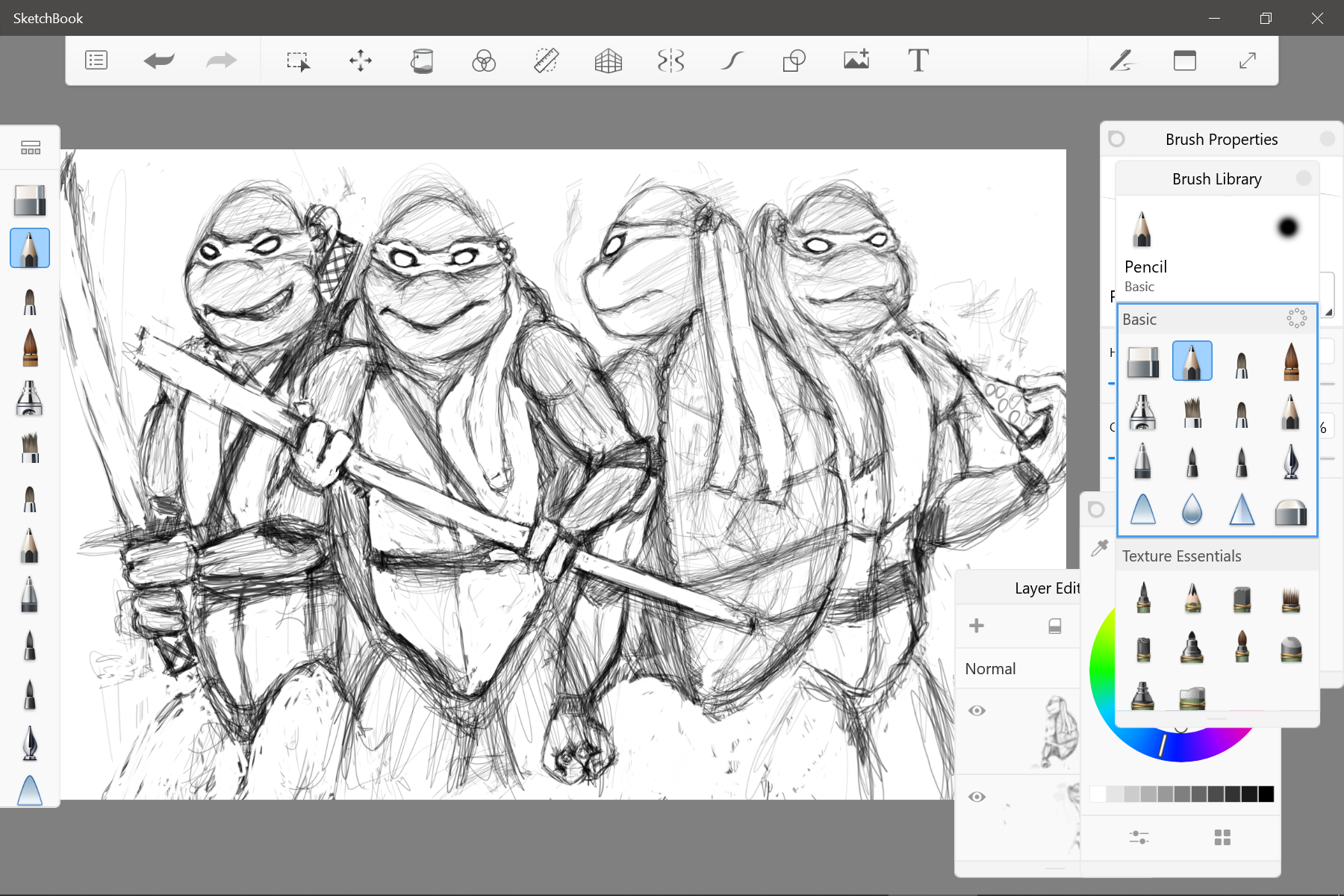
Task: Turn on Symmetry tool
Action: pos(671,60)
